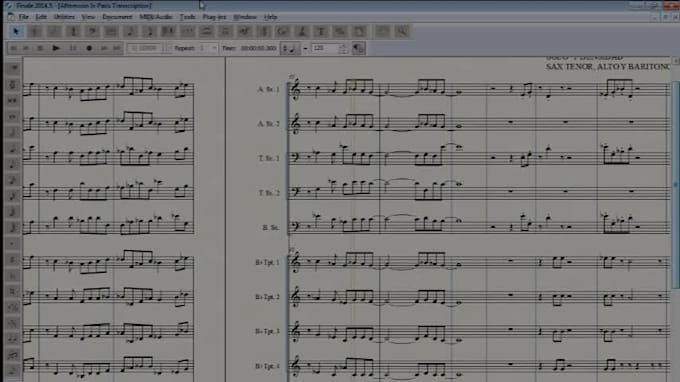This screenshot has height=382, width=680.
Task: Open the Window menu
Action: [x=245, y=17]
